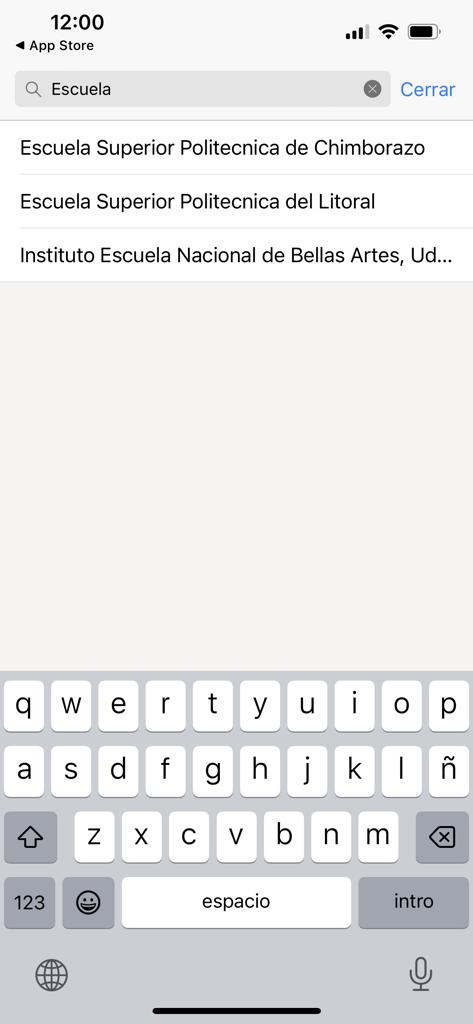Tap the q letter key
This screenshot has height=1024, width=473.
coord(24,706)
